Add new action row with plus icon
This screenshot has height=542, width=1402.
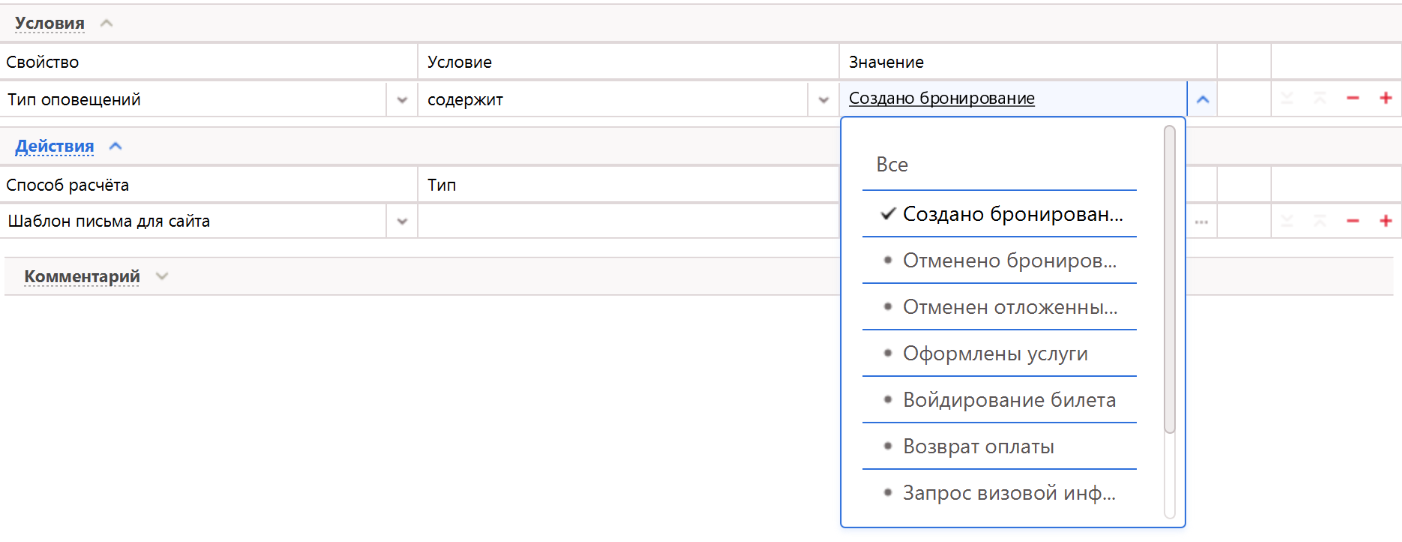[1385, 221]
